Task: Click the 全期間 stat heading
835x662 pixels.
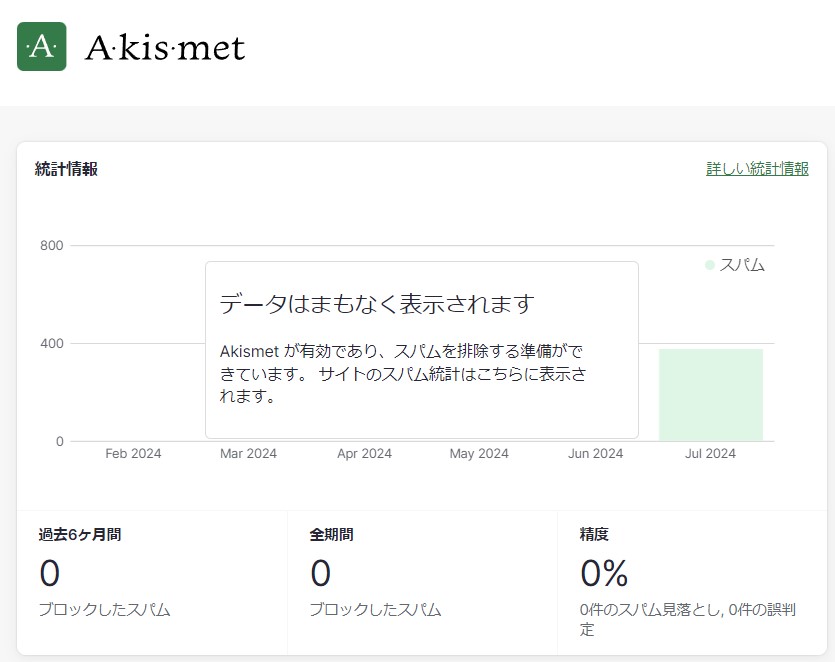Action: click(x=331, y=535)
